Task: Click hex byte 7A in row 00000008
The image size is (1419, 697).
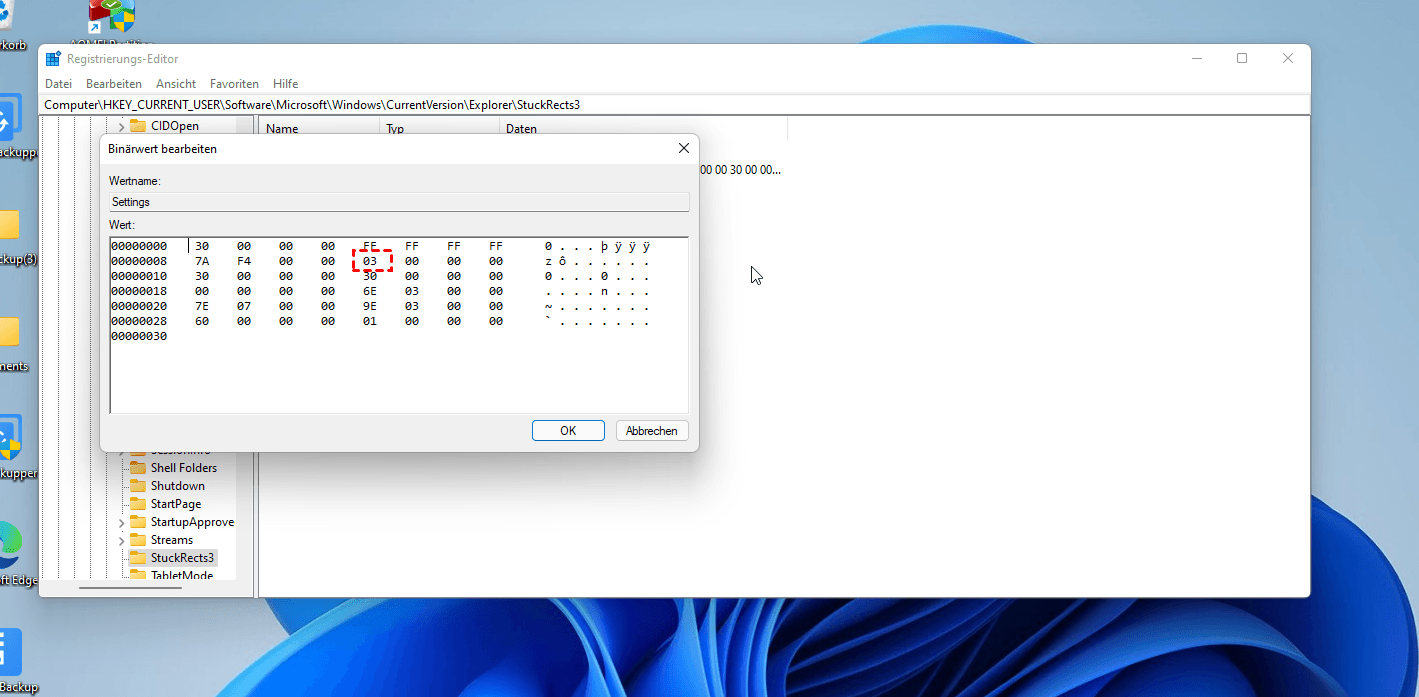Action: pos(202,261)
